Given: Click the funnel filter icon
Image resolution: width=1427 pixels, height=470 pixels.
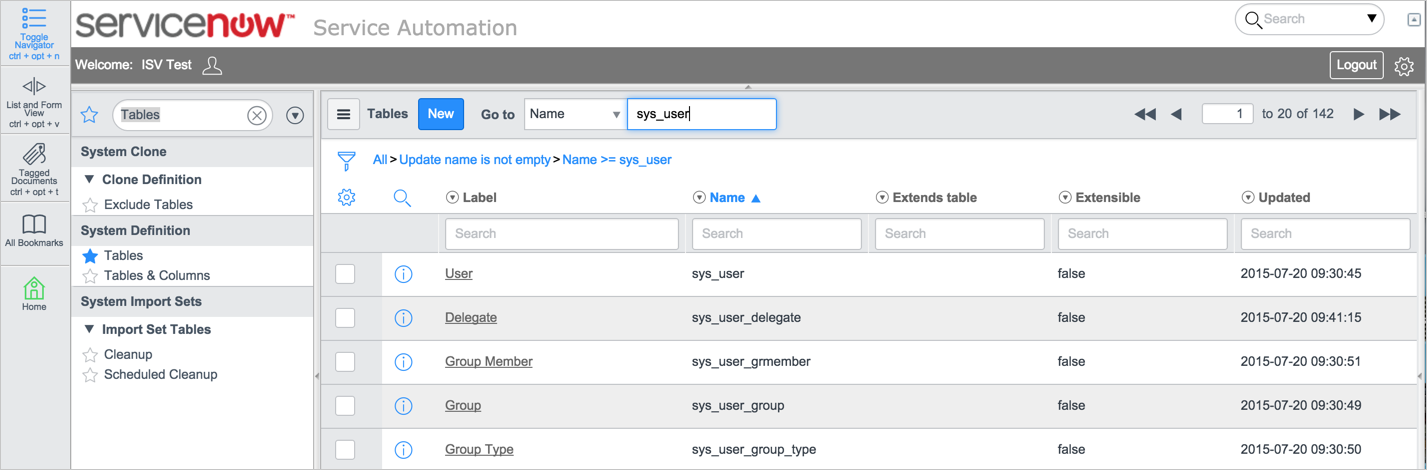Looking at the screenshot, I should pos(346,160).
